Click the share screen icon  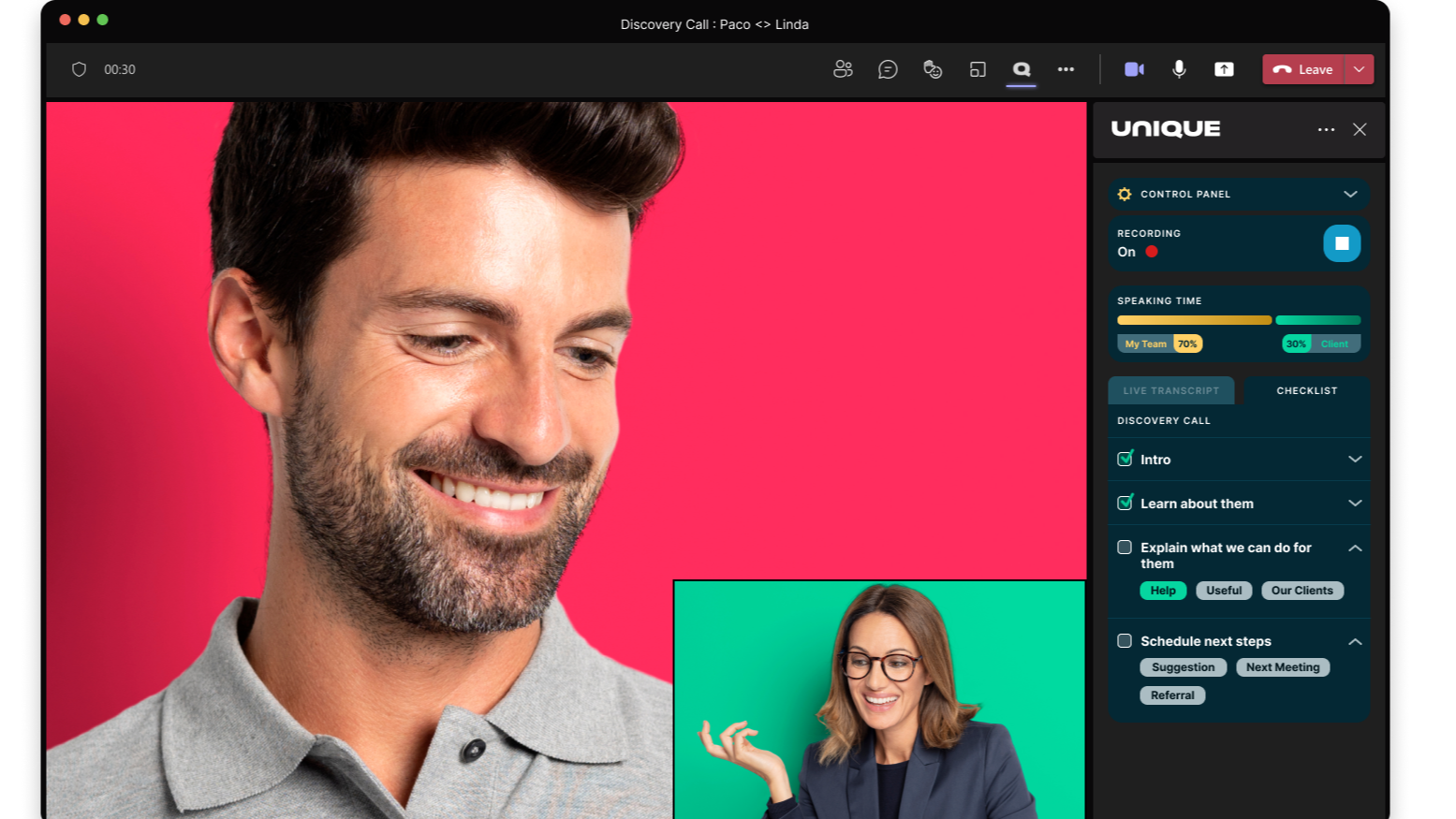[x=1224, y=69]
